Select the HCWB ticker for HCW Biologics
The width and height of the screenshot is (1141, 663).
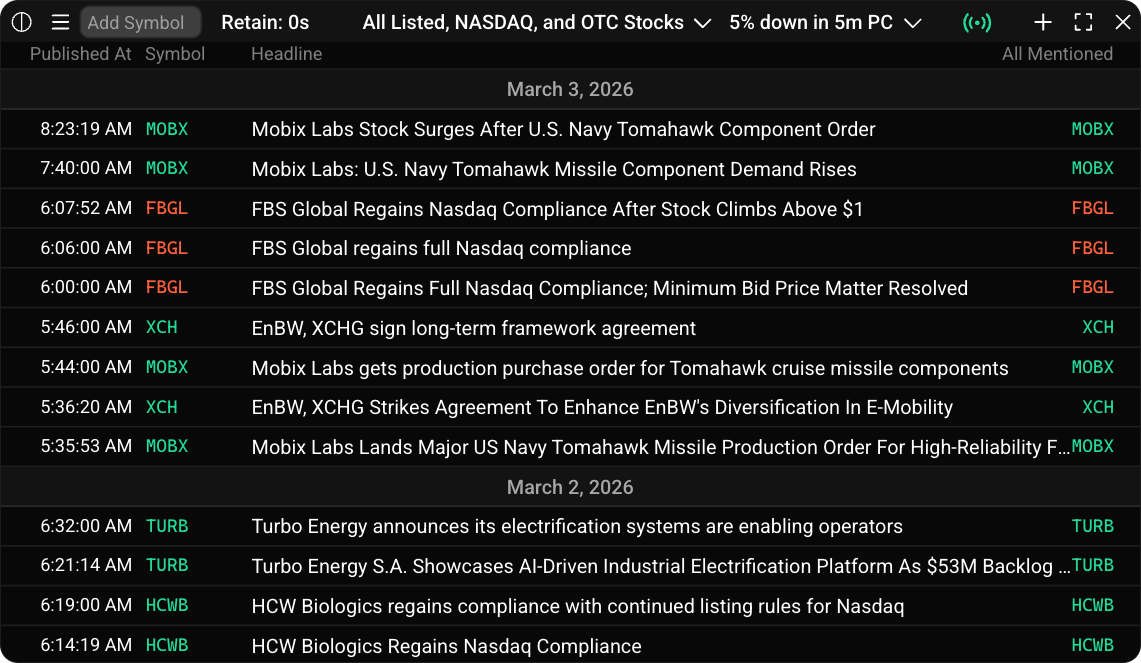click(166, 604)
